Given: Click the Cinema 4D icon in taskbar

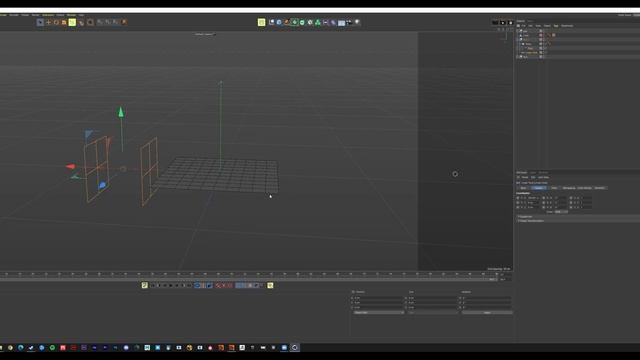Looking at the screenshot, I should click(x=294, y=348).
